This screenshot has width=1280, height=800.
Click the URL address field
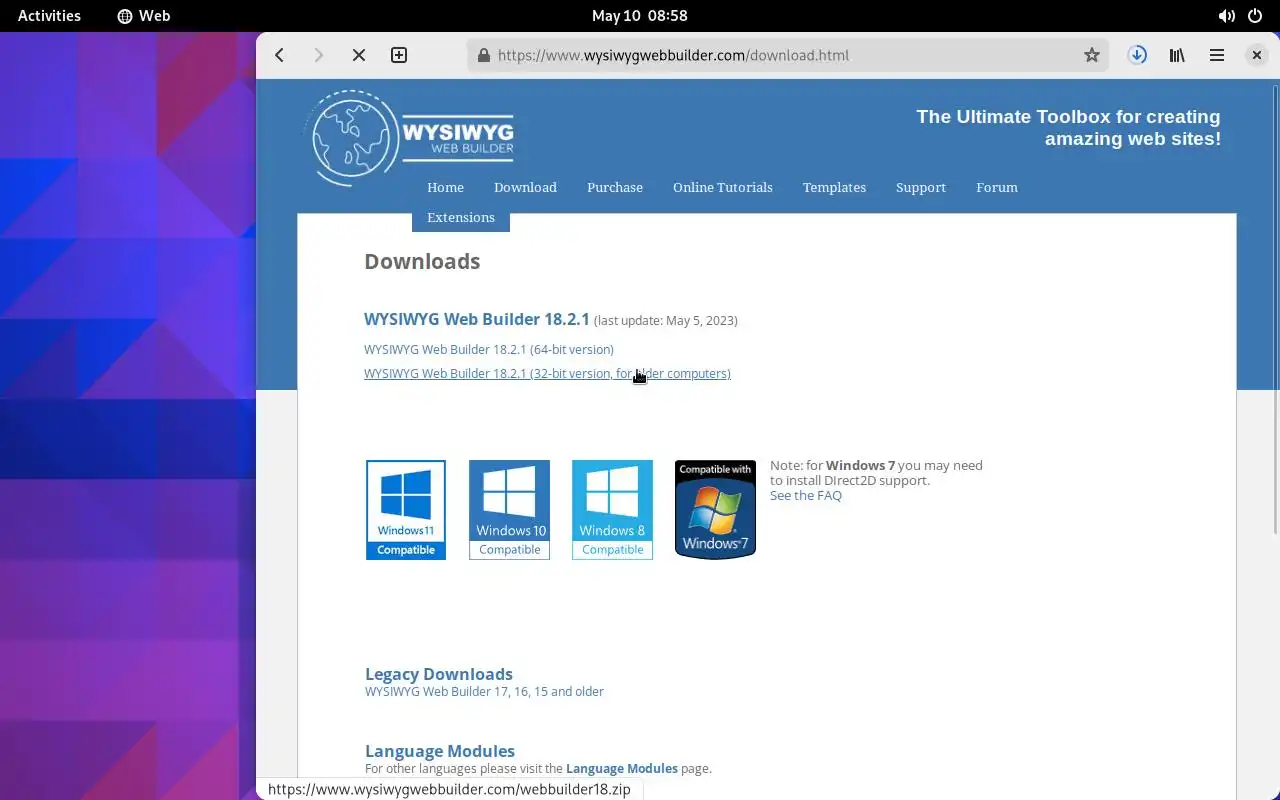786,55
